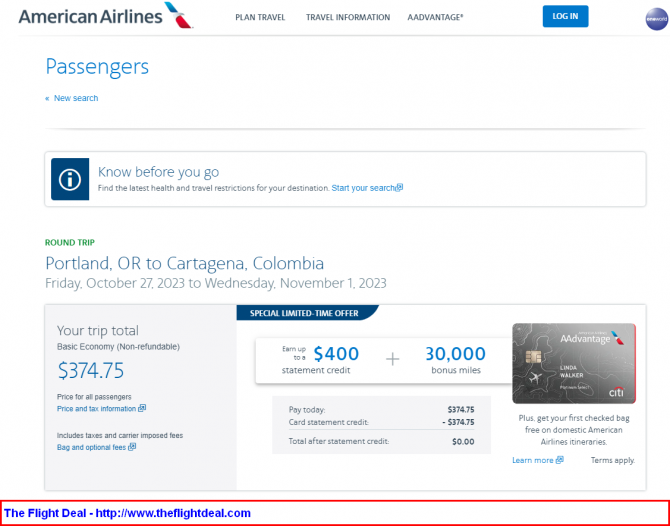Screen dimensions: 670x526
Task: Click the AAdvantage Citi credit card image
Action: (574, 363)
